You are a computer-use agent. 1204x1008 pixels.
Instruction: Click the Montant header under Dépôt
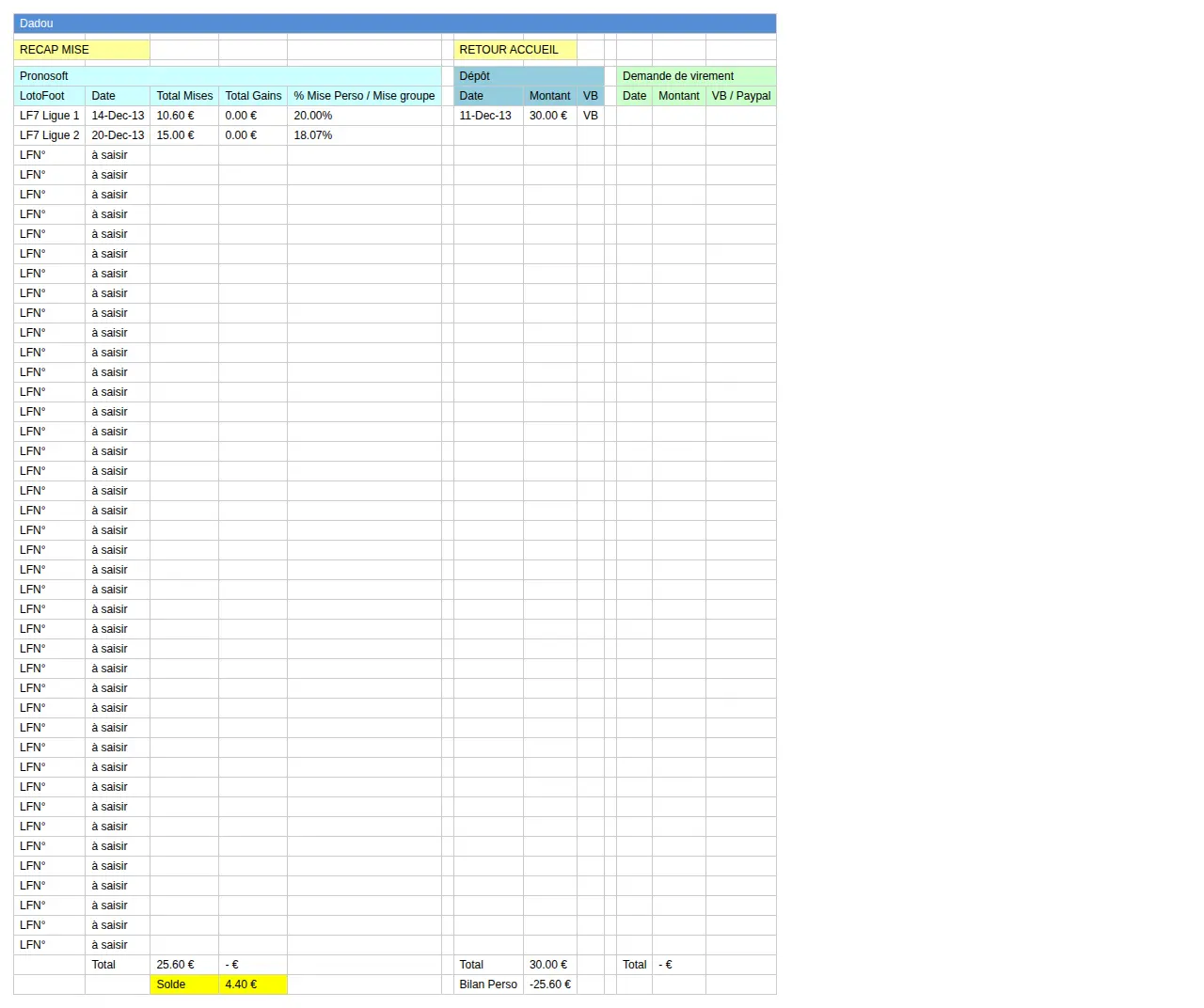550,96
